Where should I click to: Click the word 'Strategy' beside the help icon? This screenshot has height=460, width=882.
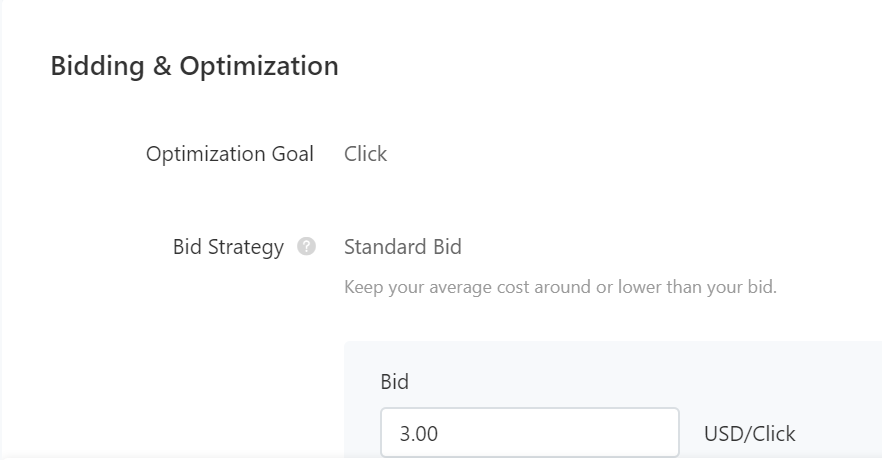tap(246, 247)
